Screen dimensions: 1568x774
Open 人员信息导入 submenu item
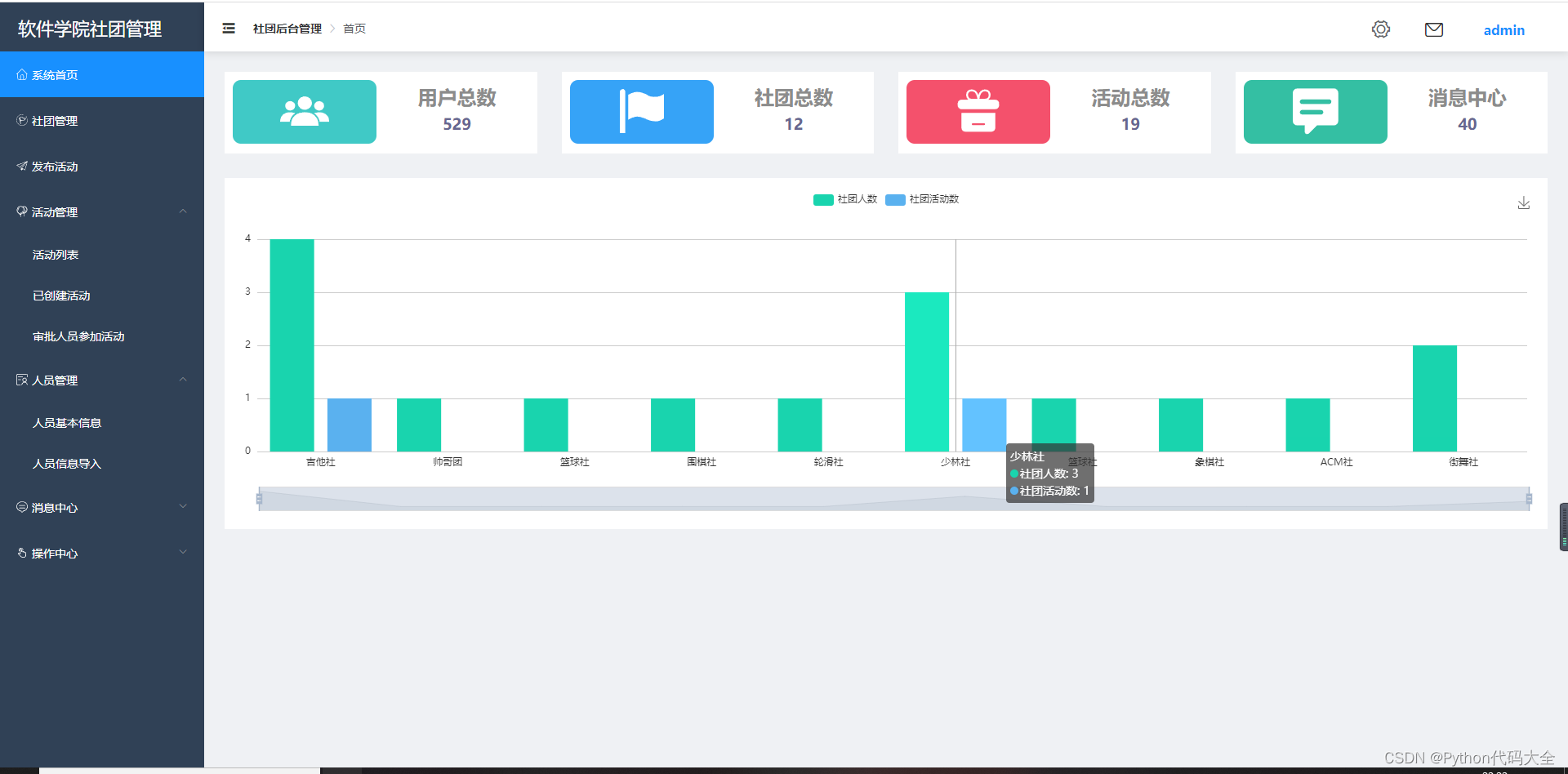102,464
